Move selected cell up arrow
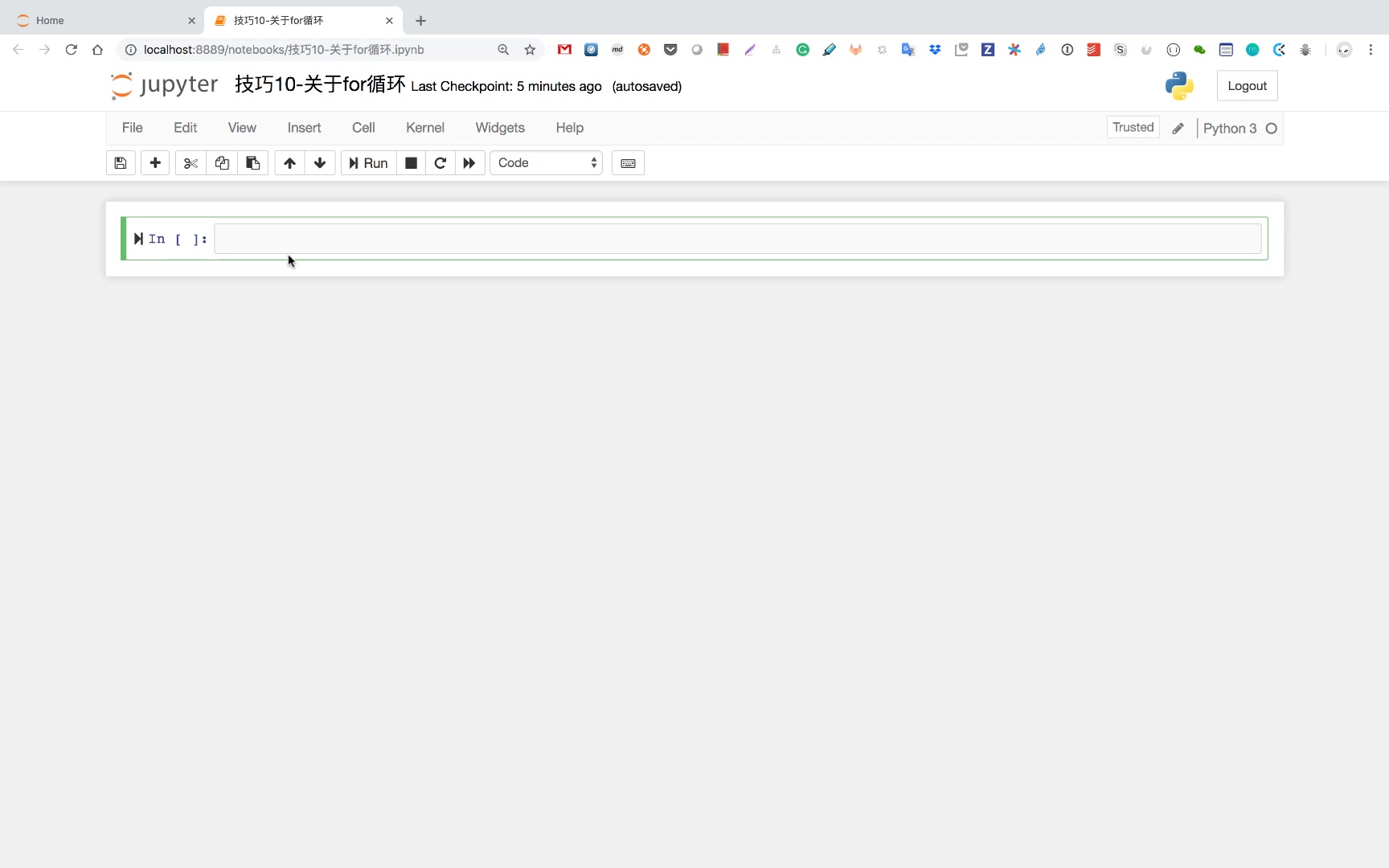 pos(289,163)
